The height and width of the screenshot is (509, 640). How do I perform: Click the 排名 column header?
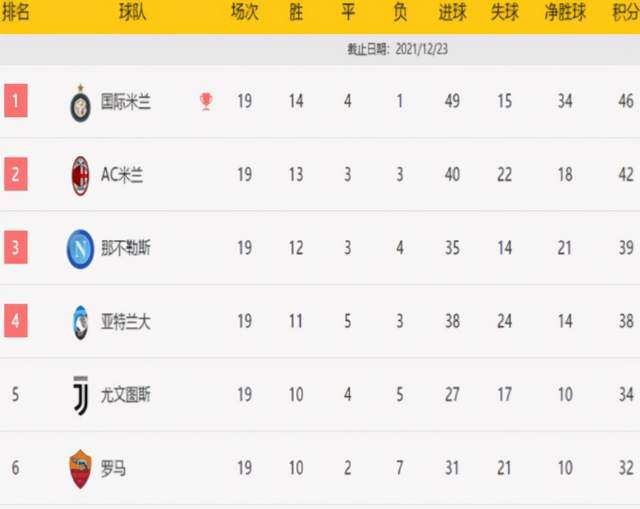16,12
